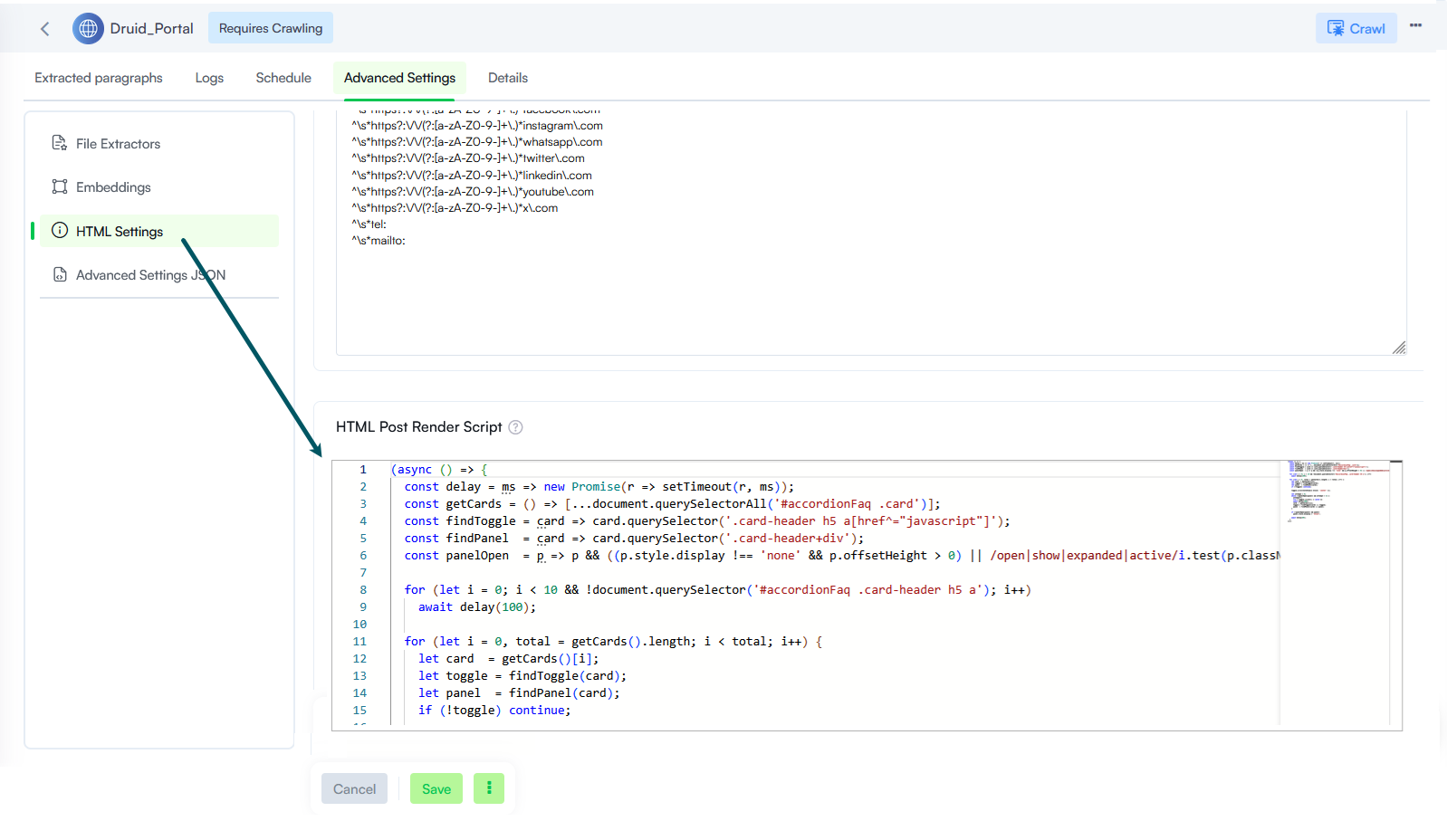This screenshot has height=840, width=1447.
Task: Switch to the Extracted paragraphs tab
Action: (x=99, y=78)
